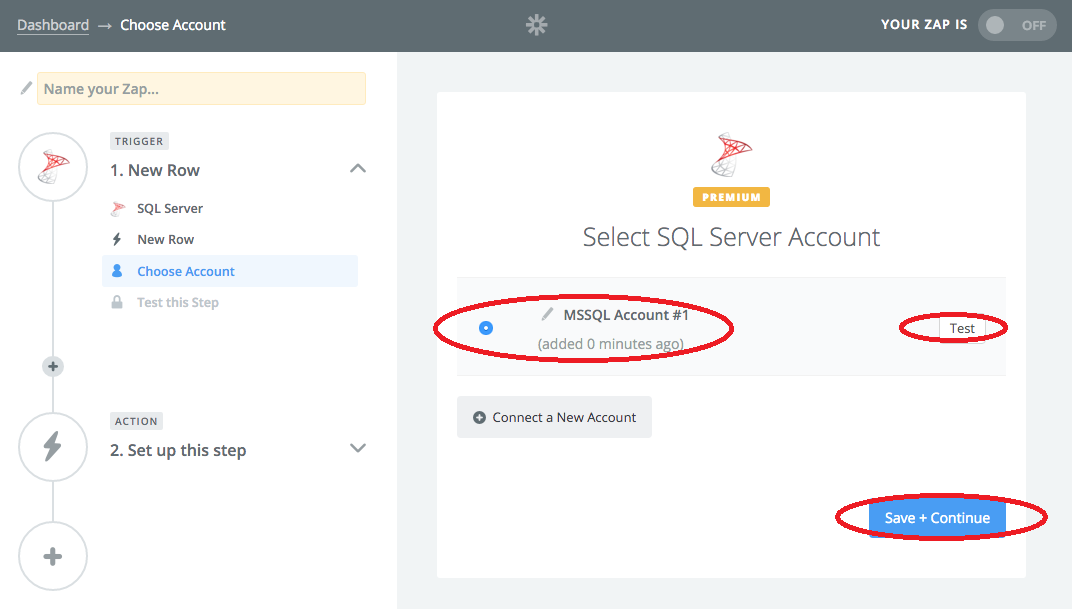Viewport: 1072px width, 609px height.
Task: Open the SQL Server app menu item
Action: (169, 208)
